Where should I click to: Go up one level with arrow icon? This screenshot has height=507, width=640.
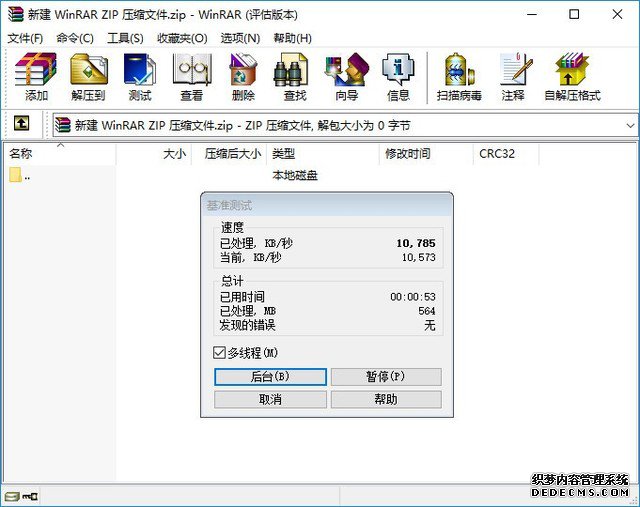pyautogui.click(x=21, y=123)
